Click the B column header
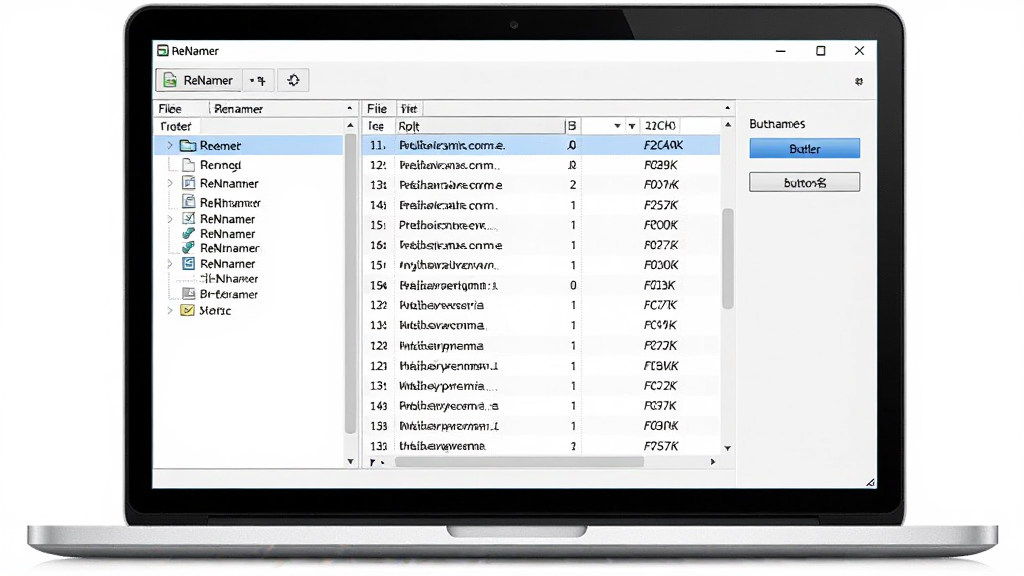 tap(572, 126)
